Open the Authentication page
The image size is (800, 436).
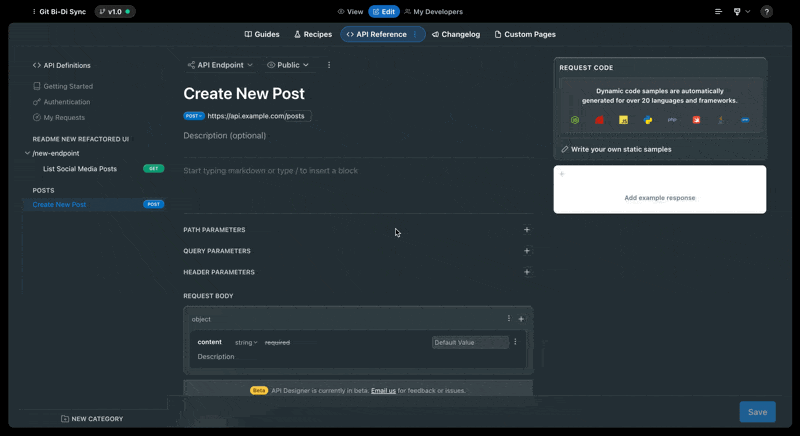point(62,102)
